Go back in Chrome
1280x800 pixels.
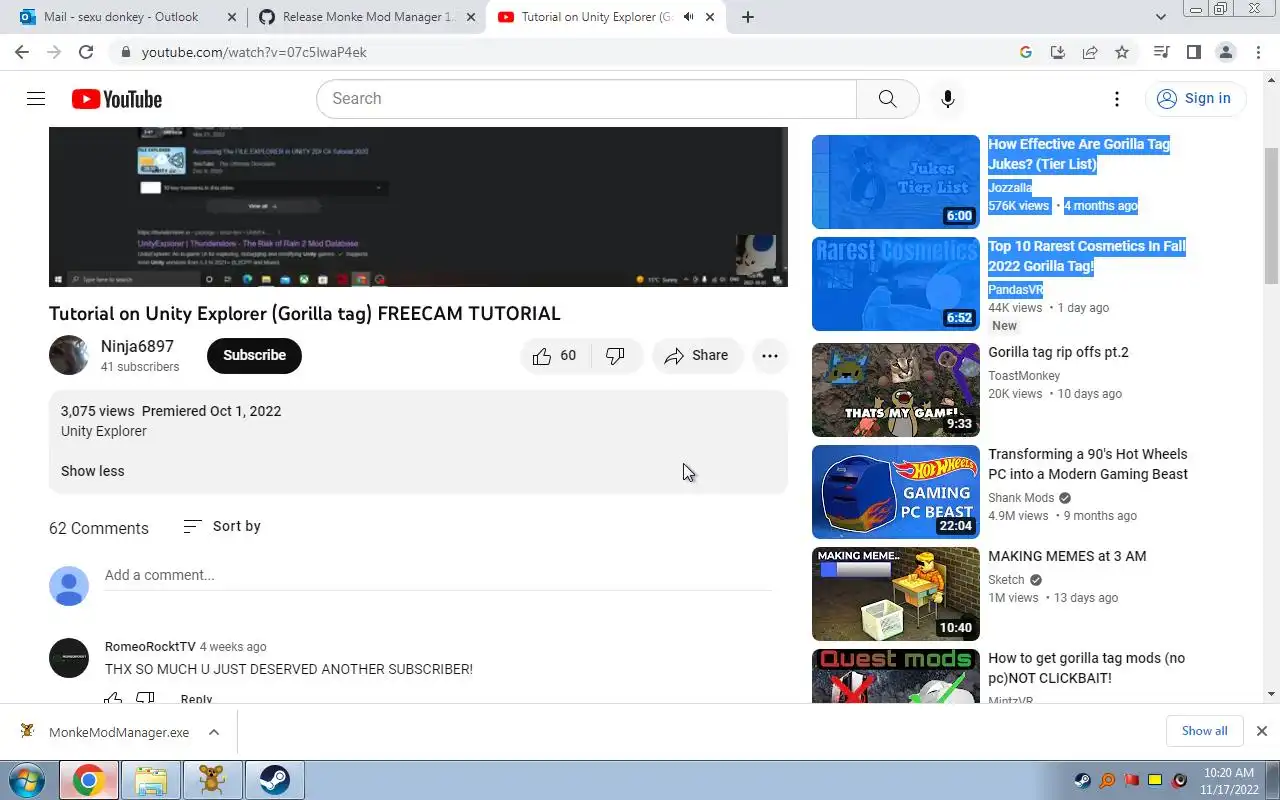(22, 52)
